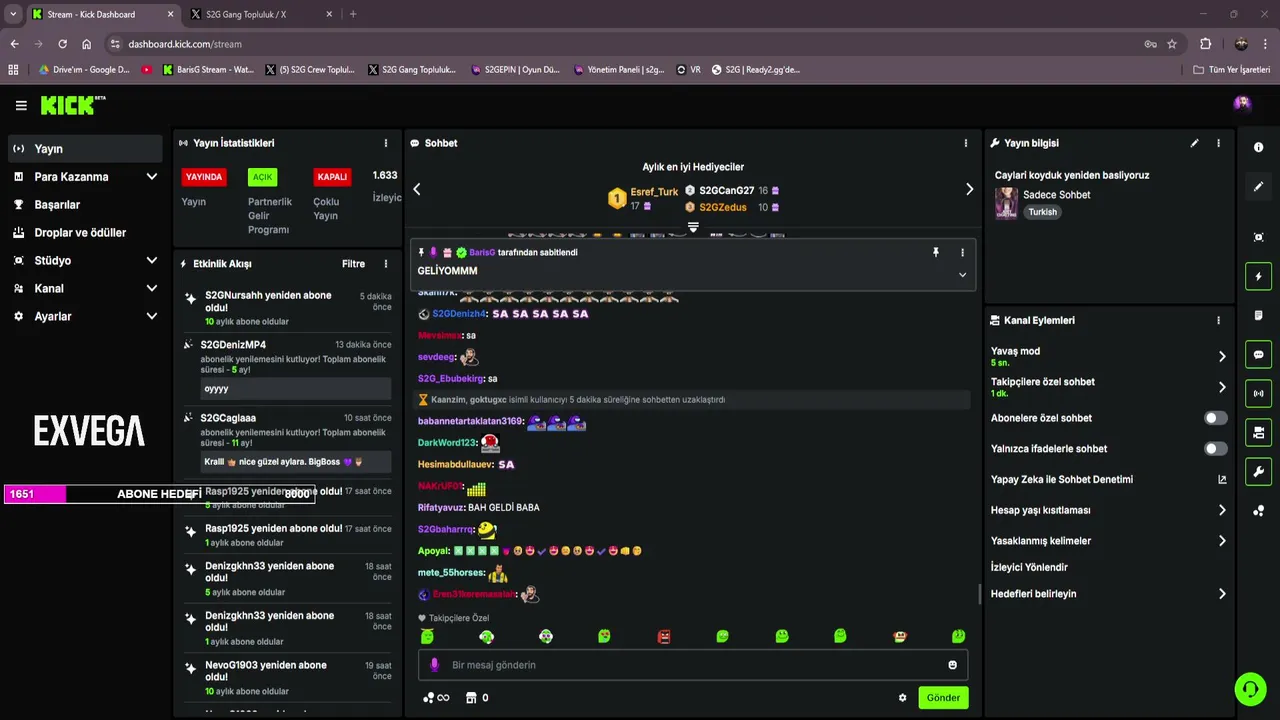Click the shop icon showing 0

click(x=477, y=698)
